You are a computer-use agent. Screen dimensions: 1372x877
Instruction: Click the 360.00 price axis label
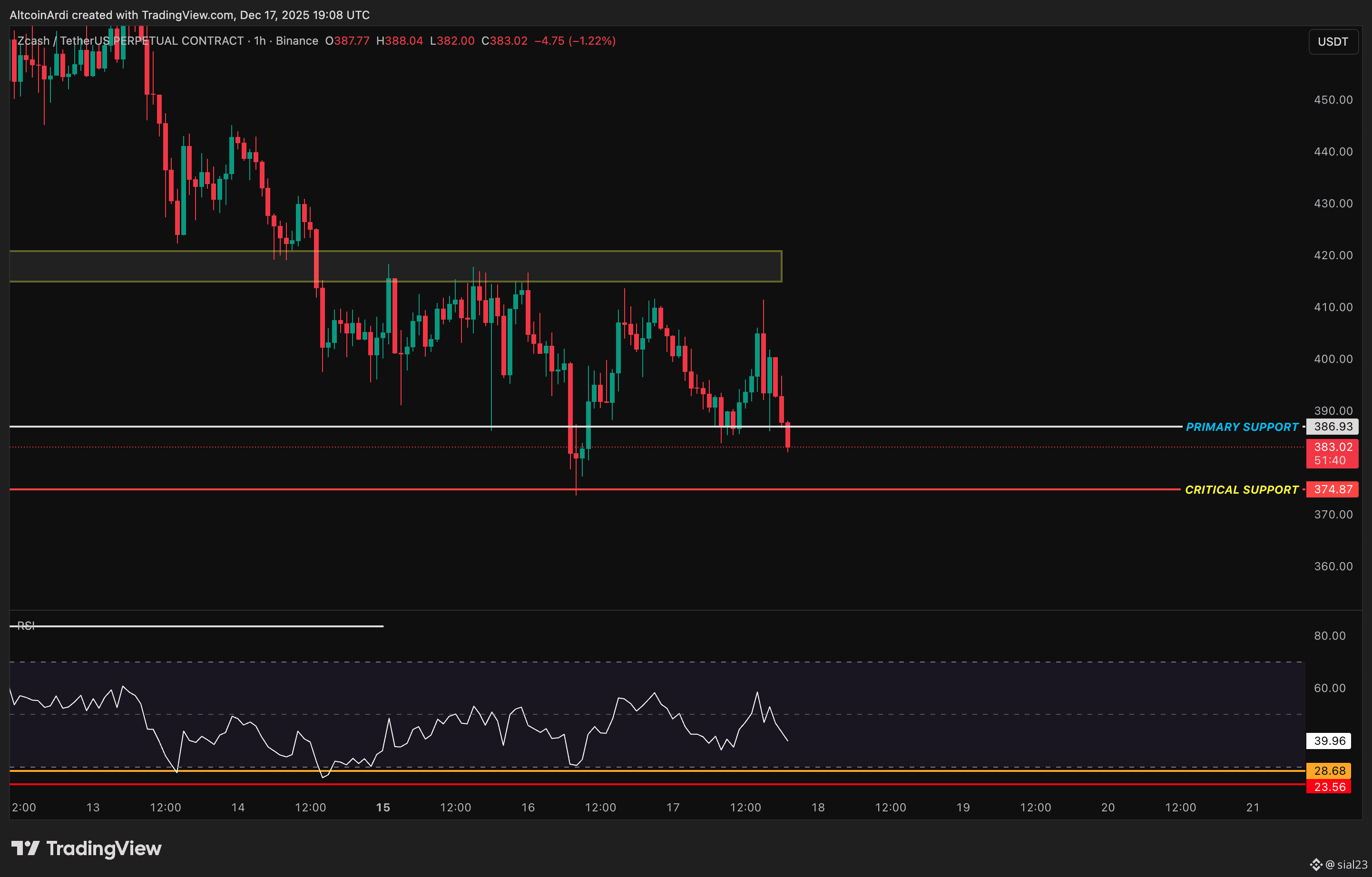1333,566
